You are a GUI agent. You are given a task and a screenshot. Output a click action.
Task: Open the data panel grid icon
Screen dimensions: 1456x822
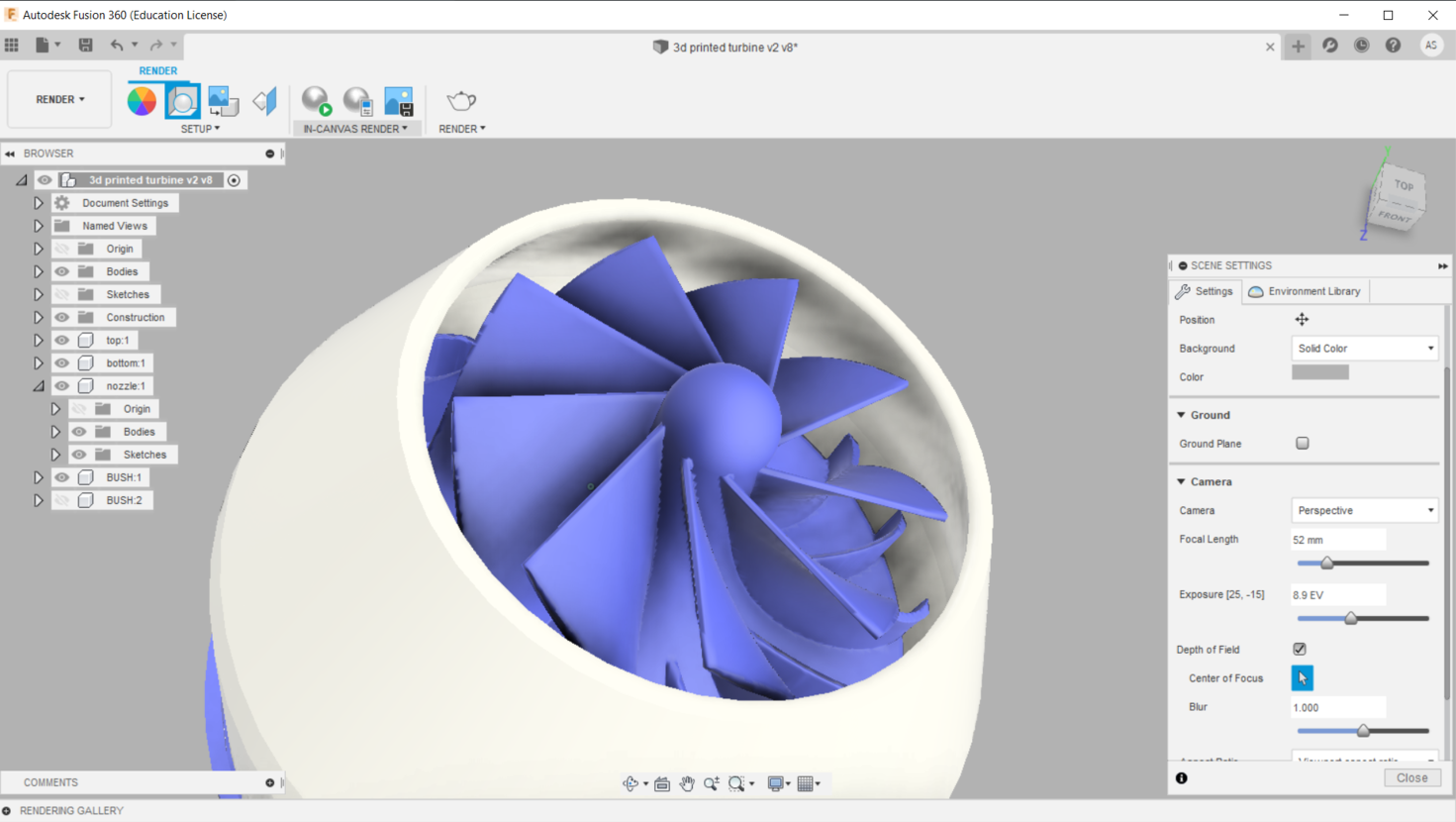click(x=12, y=45)
